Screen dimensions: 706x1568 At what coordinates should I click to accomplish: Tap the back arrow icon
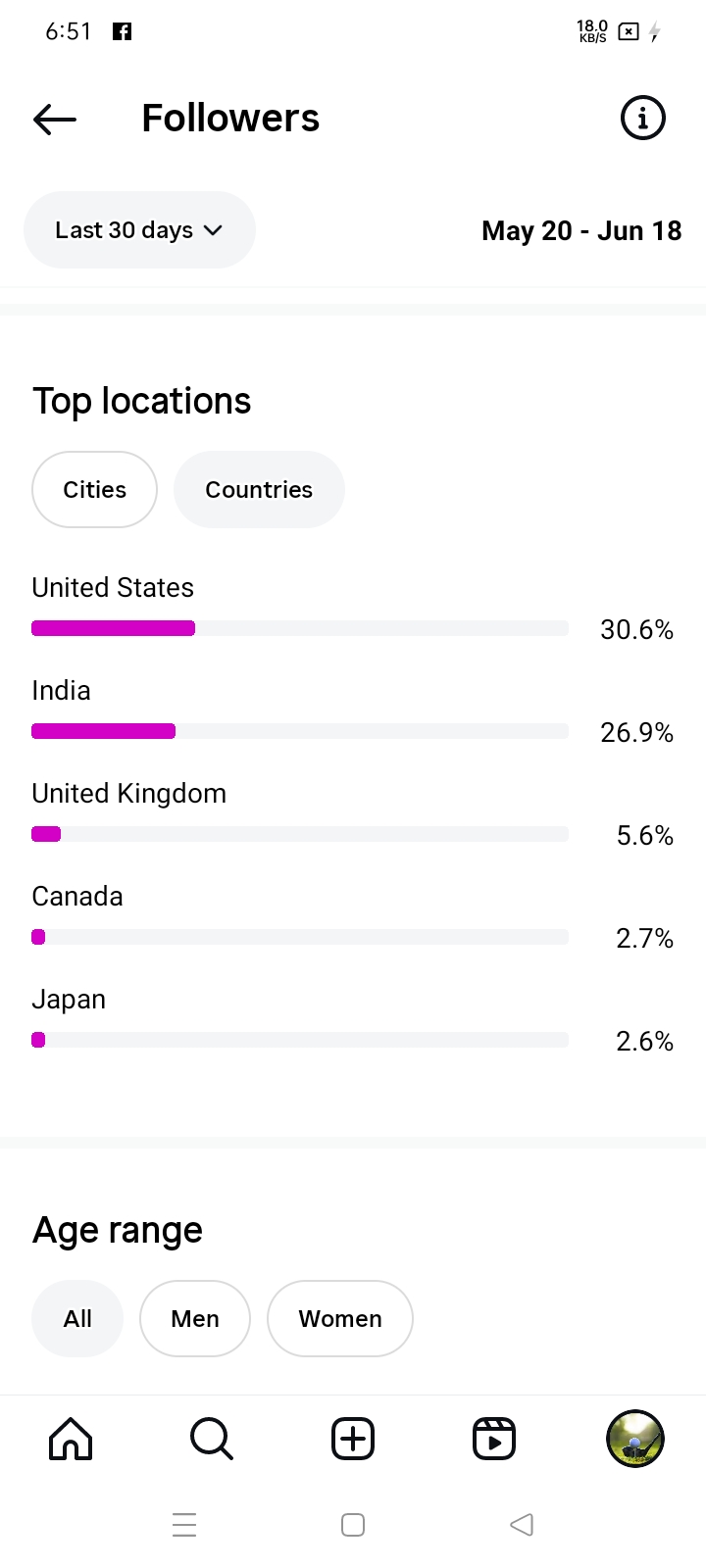point(55,120)
